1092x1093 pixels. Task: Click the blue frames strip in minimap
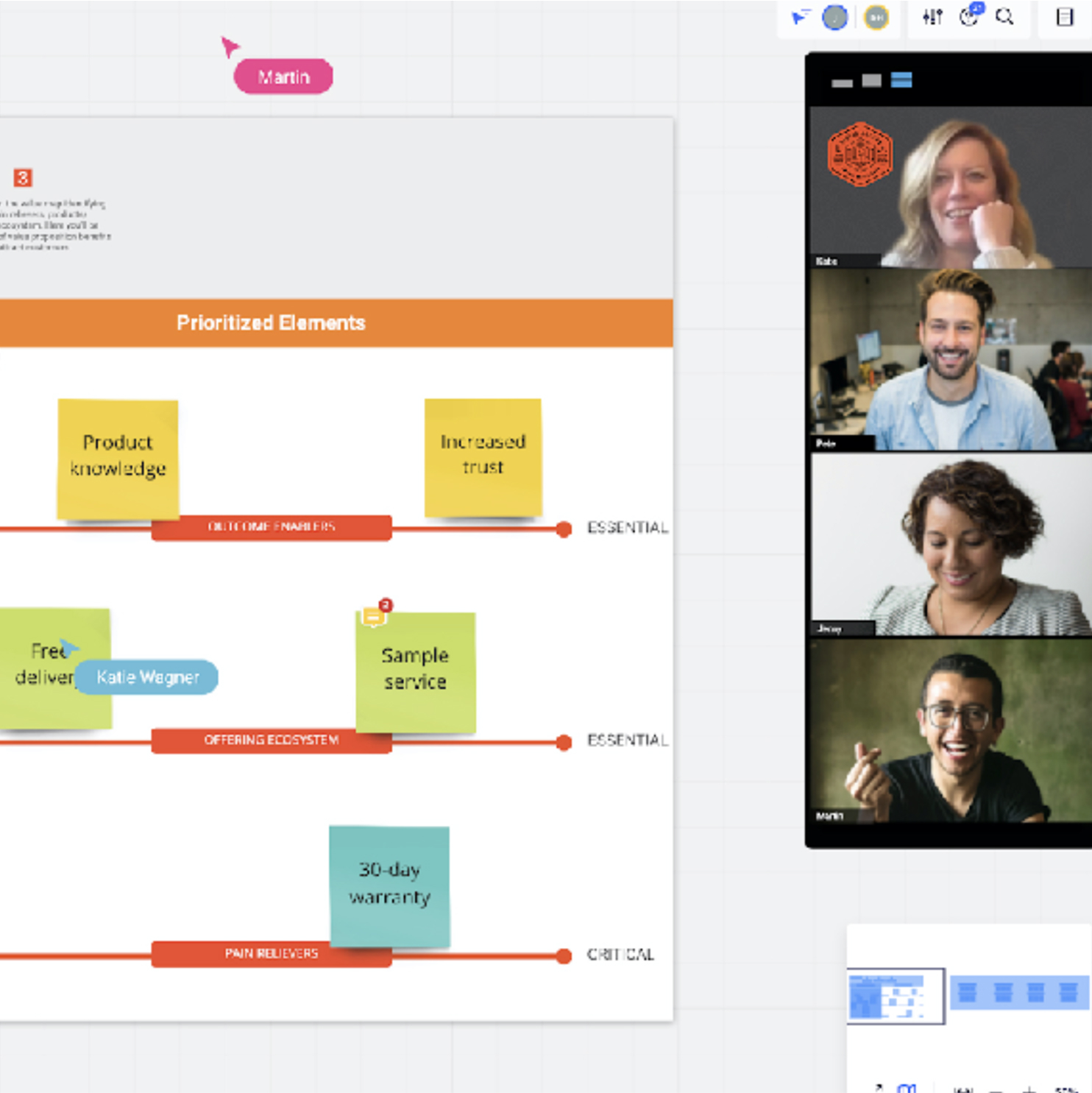[1019, 992]
